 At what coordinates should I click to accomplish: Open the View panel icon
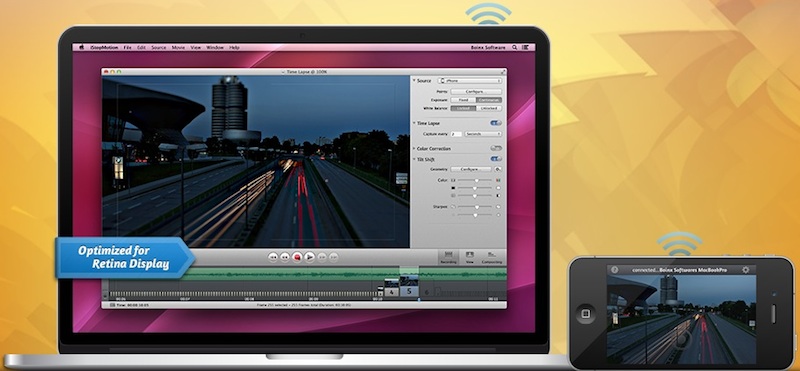pos(469,257)
